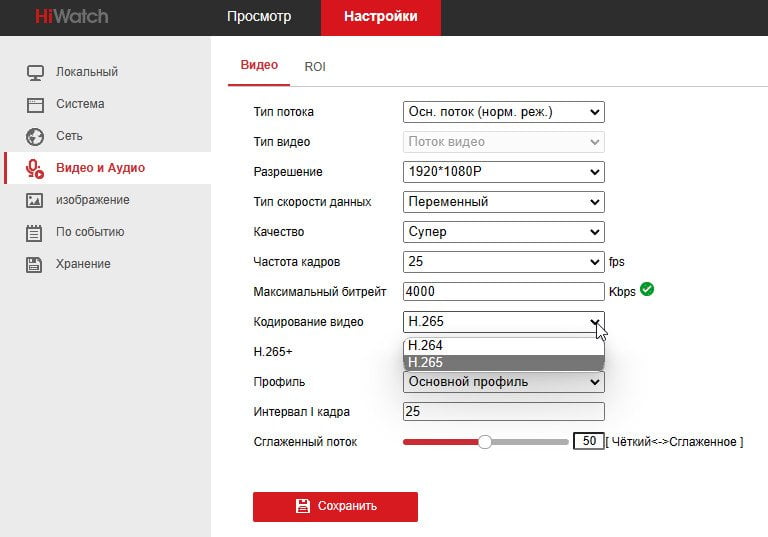Click the Kbps unit label

pyautogui.click(x=622, y=292)
